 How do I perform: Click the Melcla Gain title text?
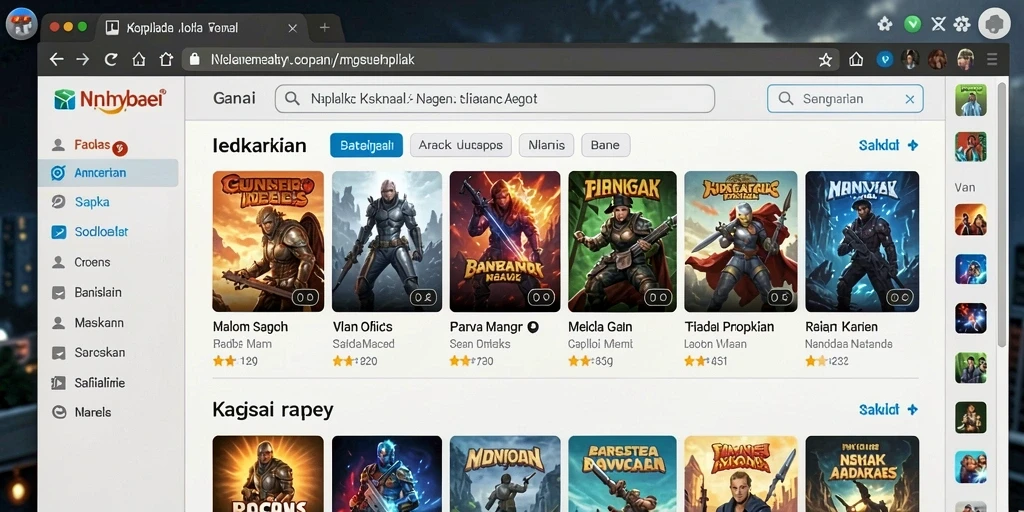pos(600,327)
